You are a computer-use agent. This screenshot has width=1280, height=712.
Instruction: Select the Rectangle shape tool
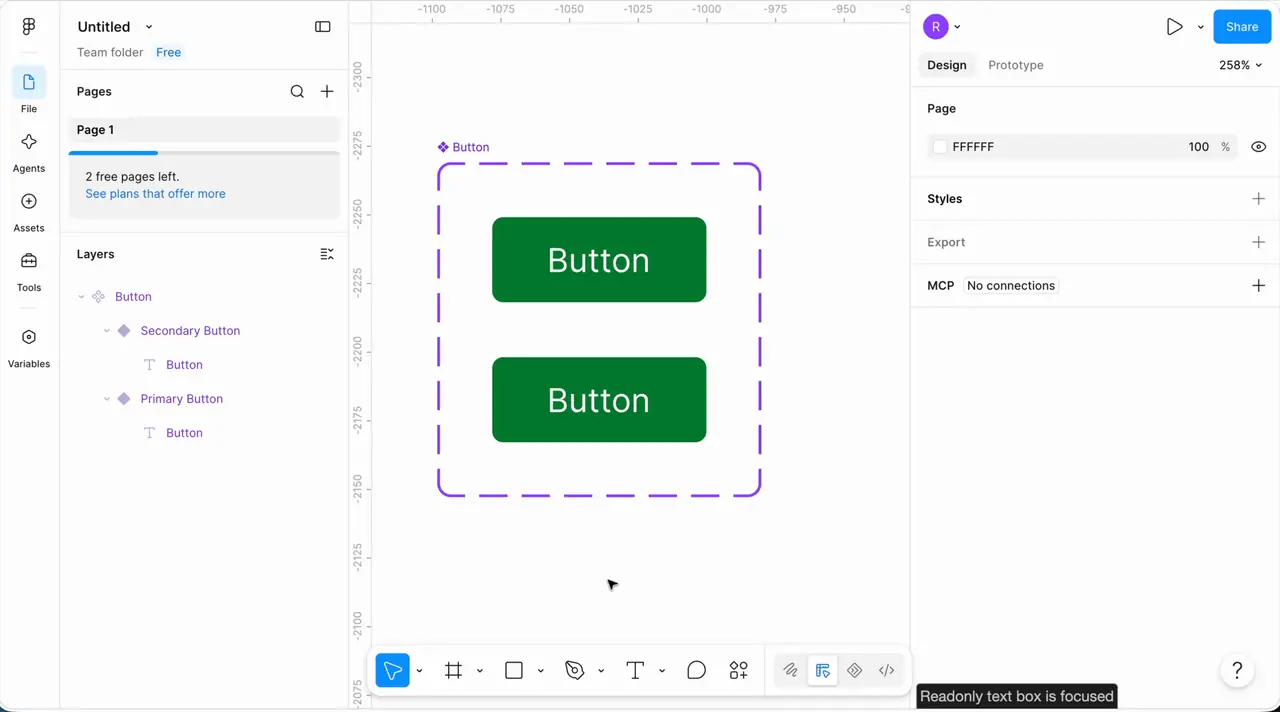(514, 670)
